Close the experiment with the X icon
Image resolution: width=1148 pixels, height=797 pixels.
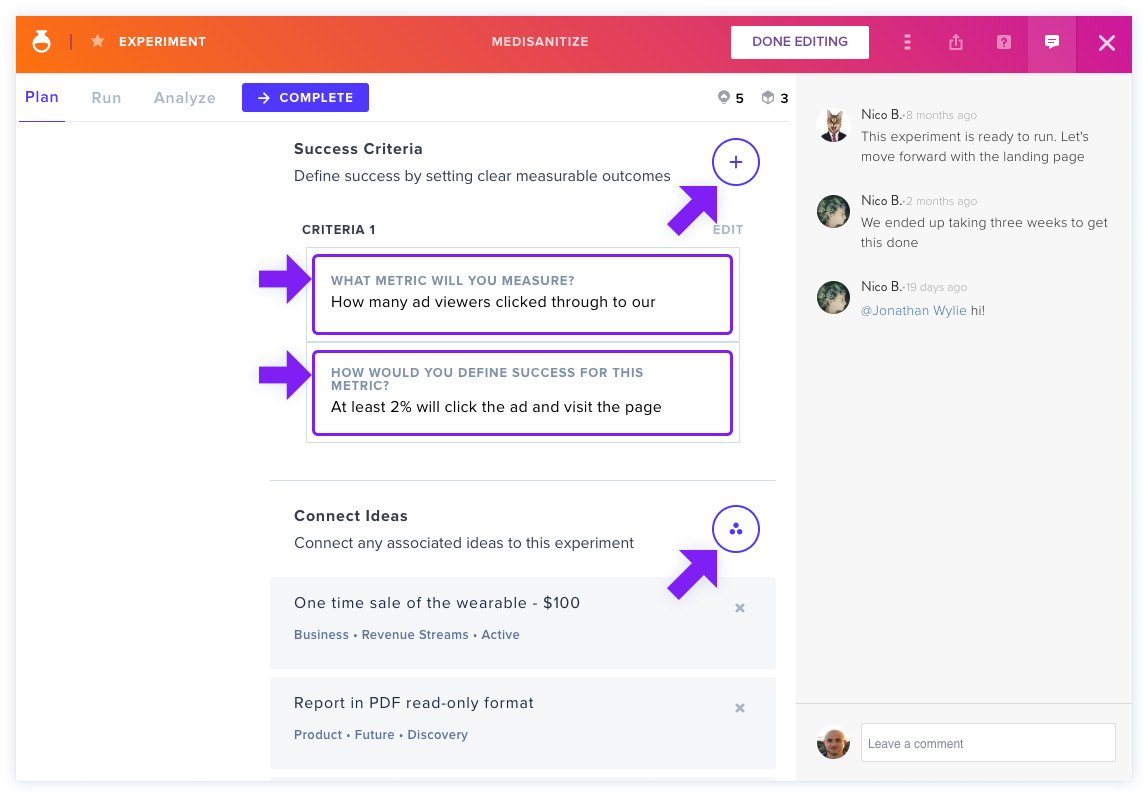click(1106, 42)
